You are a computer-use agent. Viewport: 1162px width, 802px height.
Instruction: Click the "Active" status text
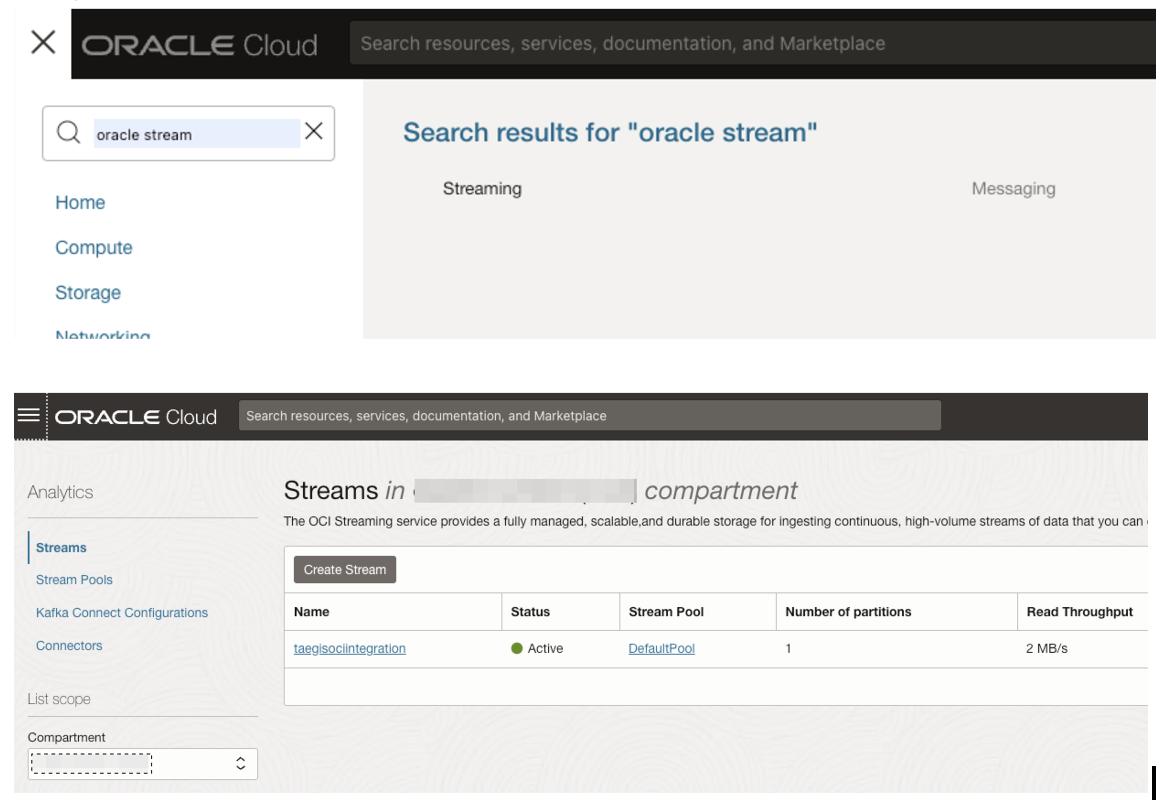click(545, 649)
